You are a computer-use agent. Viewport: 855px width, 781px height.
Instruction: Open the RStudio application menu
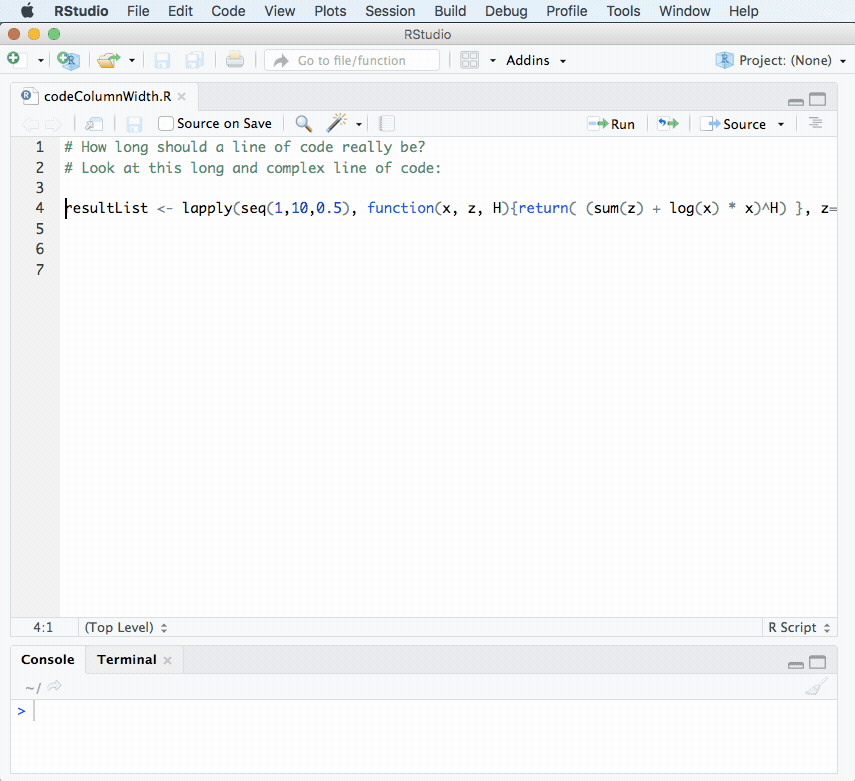[x=81, y=11]
